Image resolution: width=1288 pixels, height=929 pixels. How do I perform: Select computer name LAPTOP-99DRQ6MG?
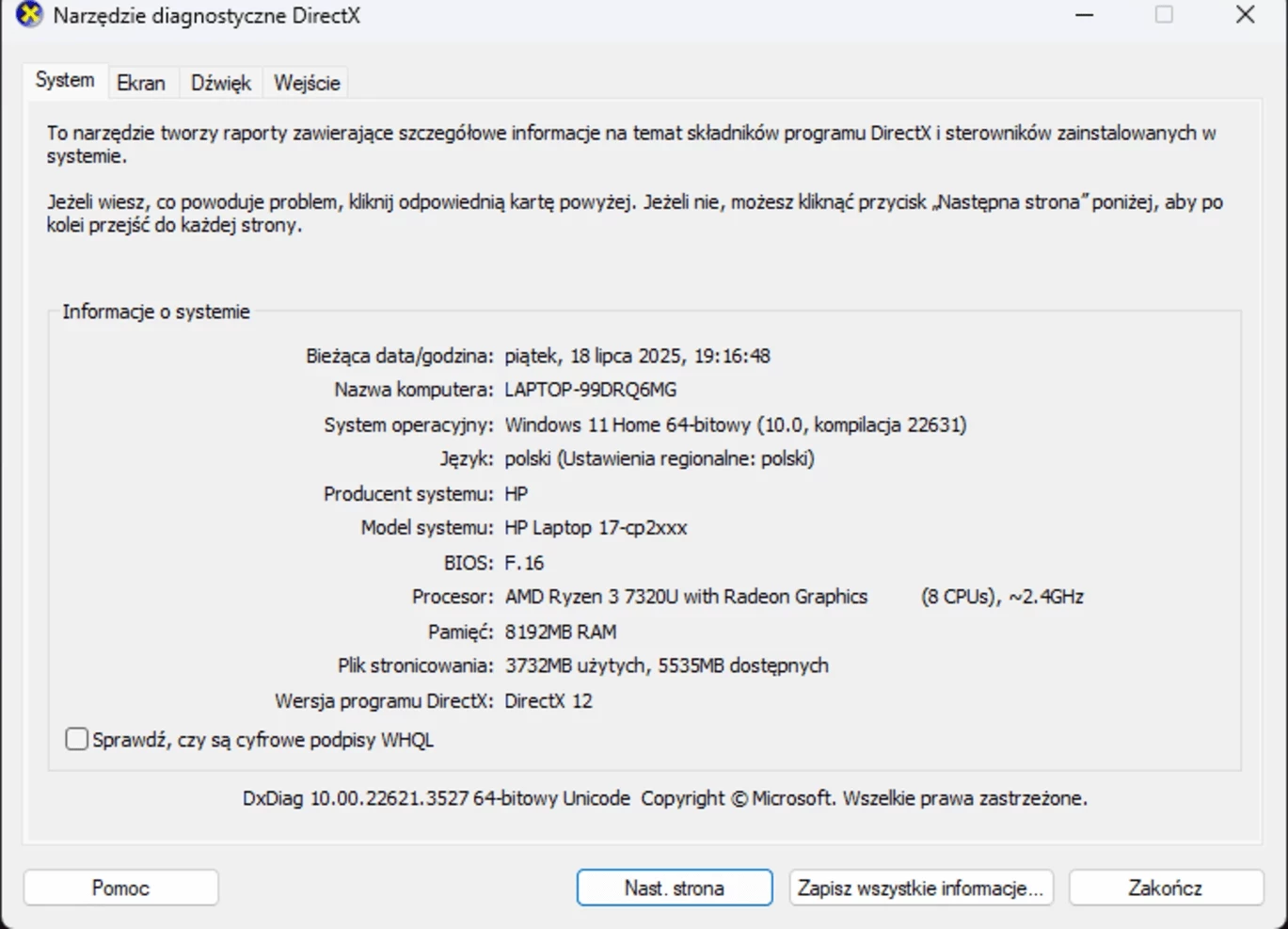click(x=590, y=390)
